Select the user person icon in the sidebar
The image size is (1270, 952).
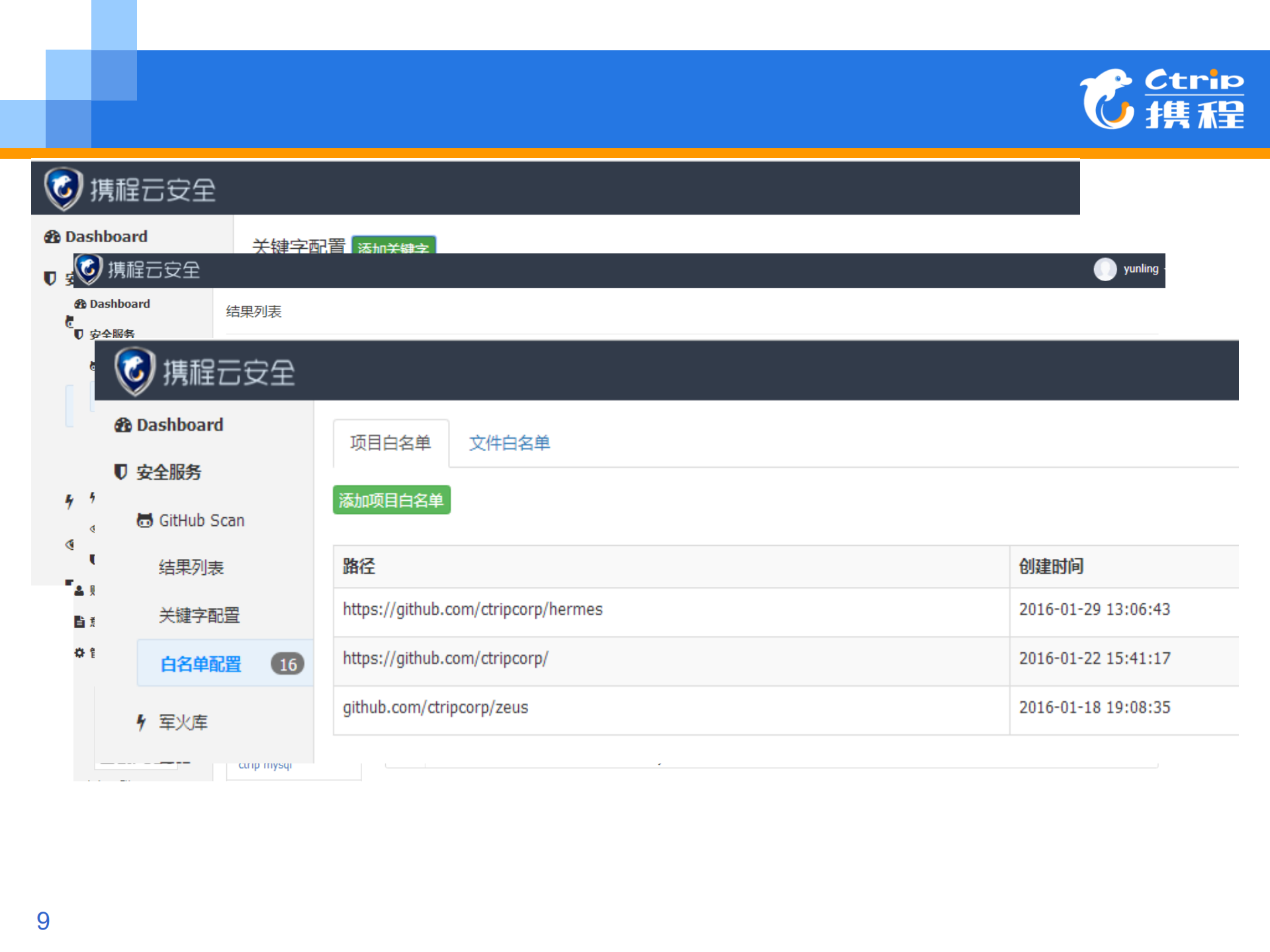point(77,590)
